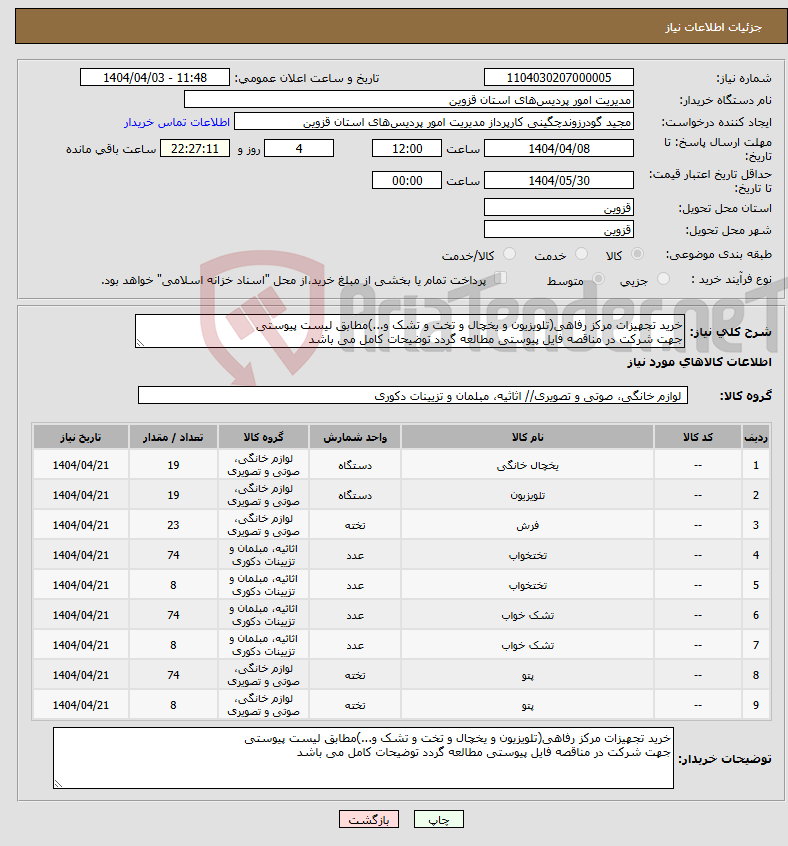The height and width of the screenshot is (846, 788).
Task: Click the deadline hour field 12:00
Action: click(407, 148)
